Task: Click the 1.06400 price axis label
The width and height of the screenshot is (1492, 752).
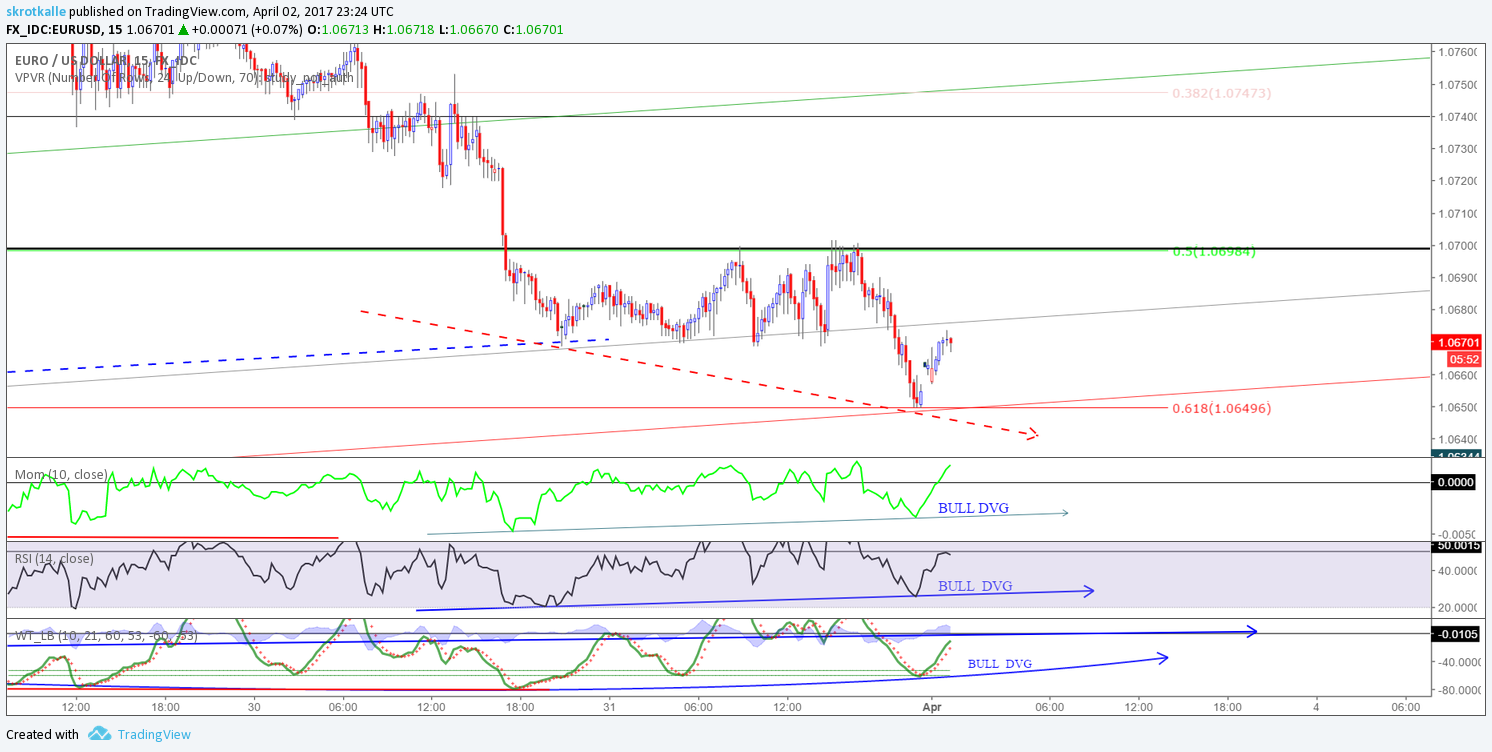Action: click(x=1457, y=439)
